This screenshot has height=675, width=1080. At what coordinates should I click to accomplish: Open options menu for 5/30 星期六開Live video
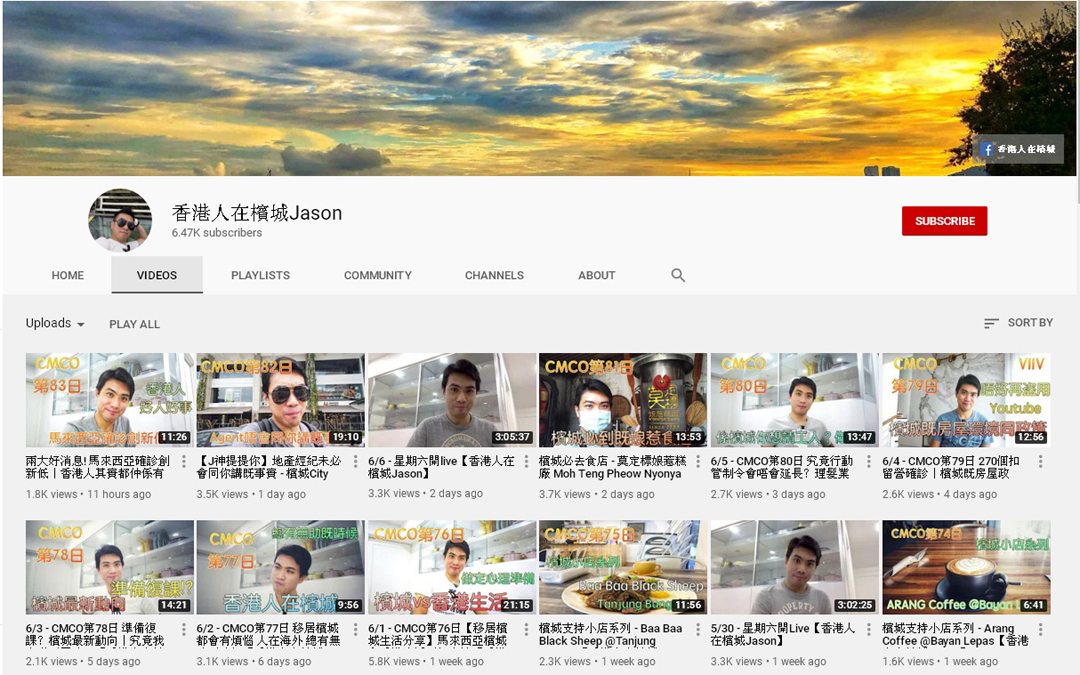tap(869, 629)
